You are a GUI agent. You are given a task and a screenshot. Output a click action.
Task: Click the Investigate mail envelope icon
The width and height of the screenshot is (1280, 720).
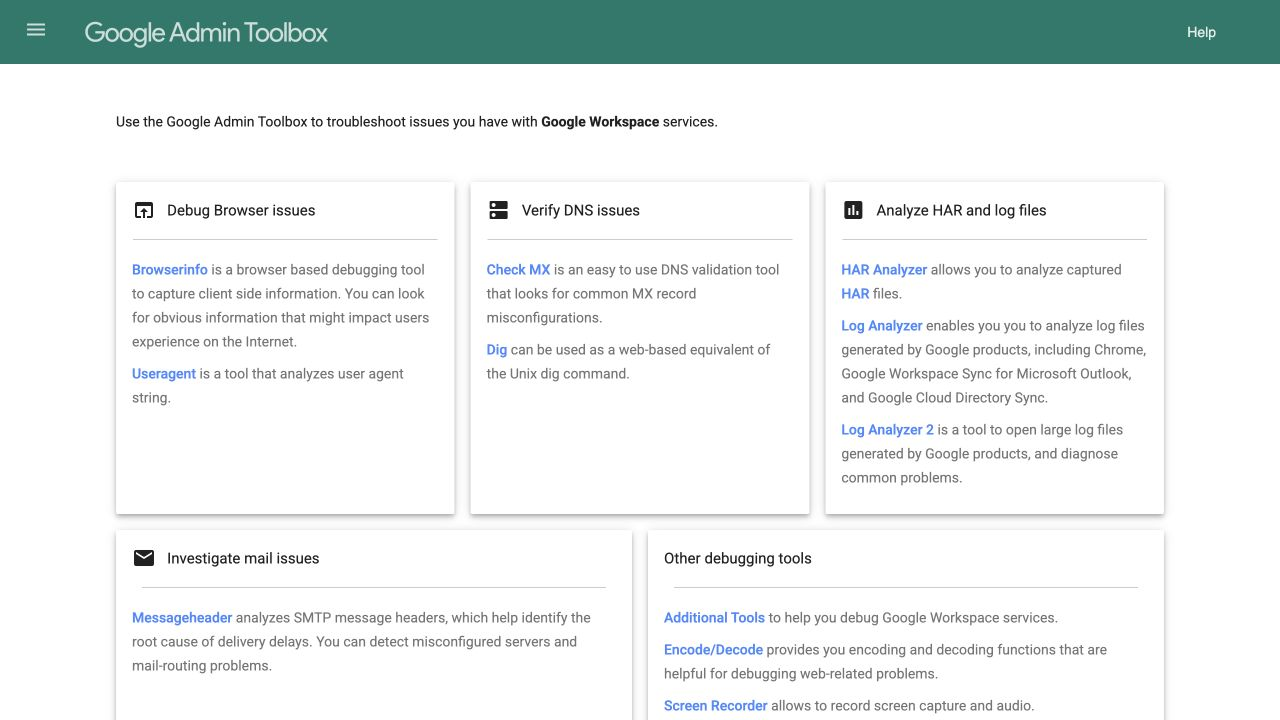tap(144, 558)
